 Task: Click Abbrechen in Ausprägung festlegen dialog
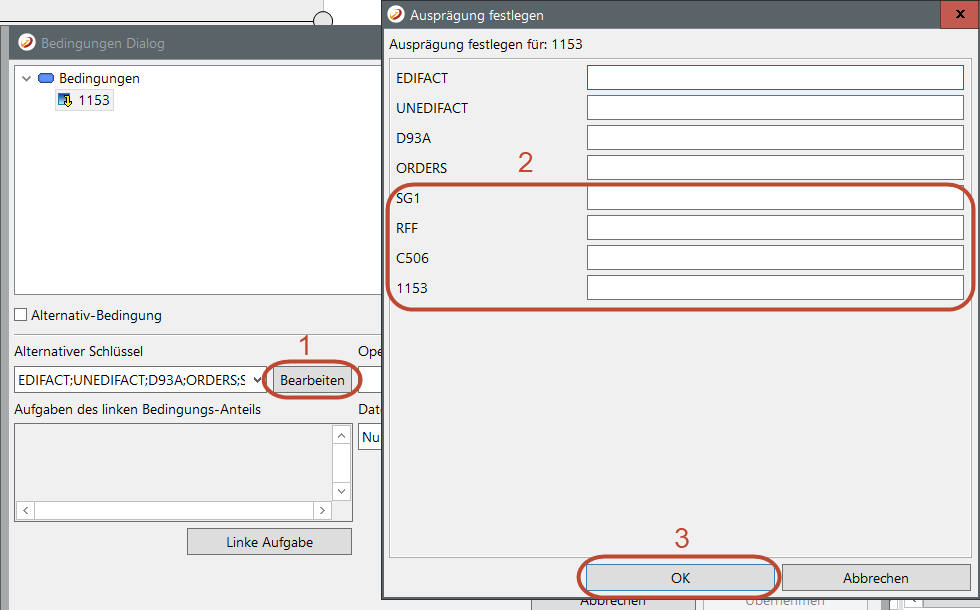(x=875, y=578)
